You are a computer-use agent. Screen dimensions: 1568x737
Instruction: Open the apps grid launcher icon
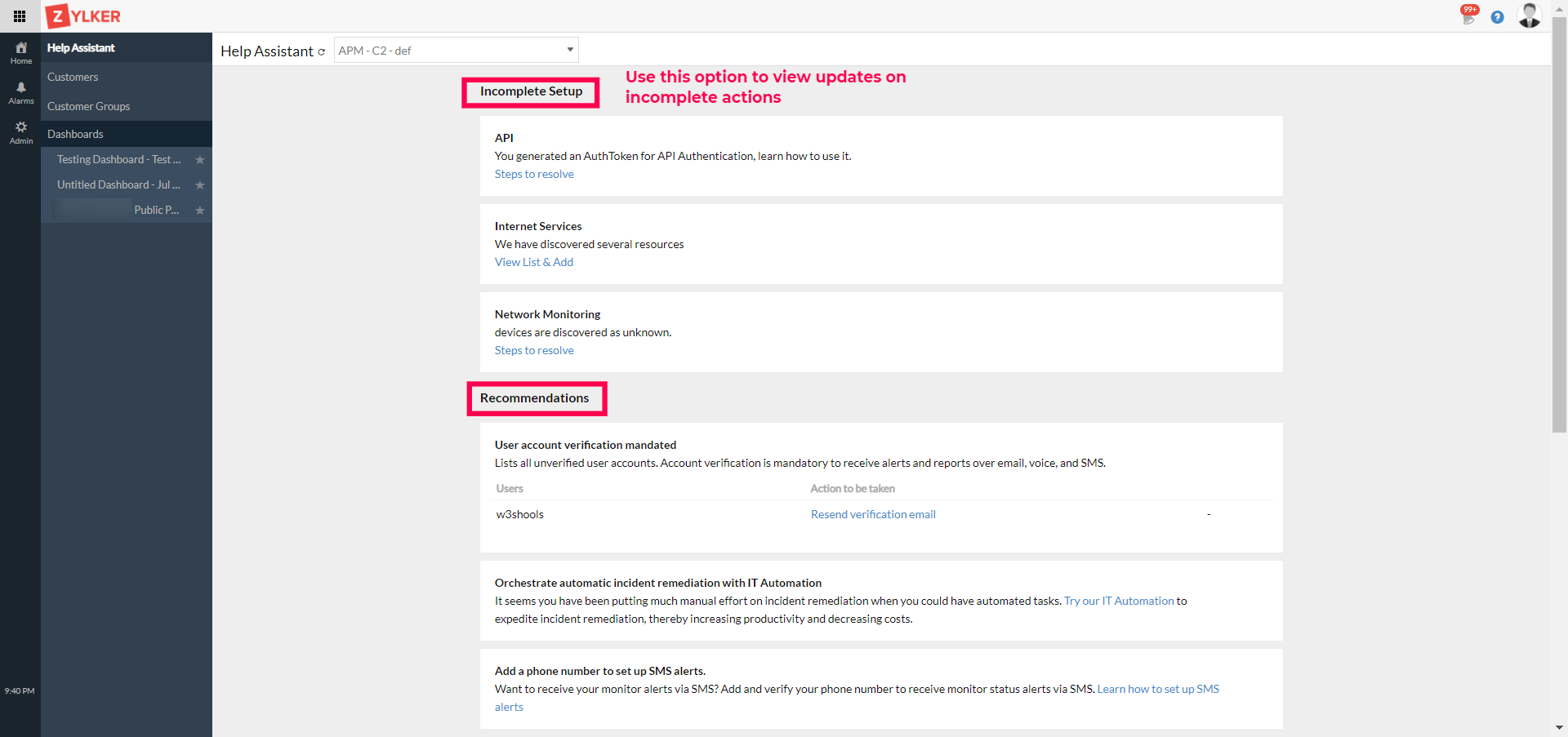click(20, 16)
